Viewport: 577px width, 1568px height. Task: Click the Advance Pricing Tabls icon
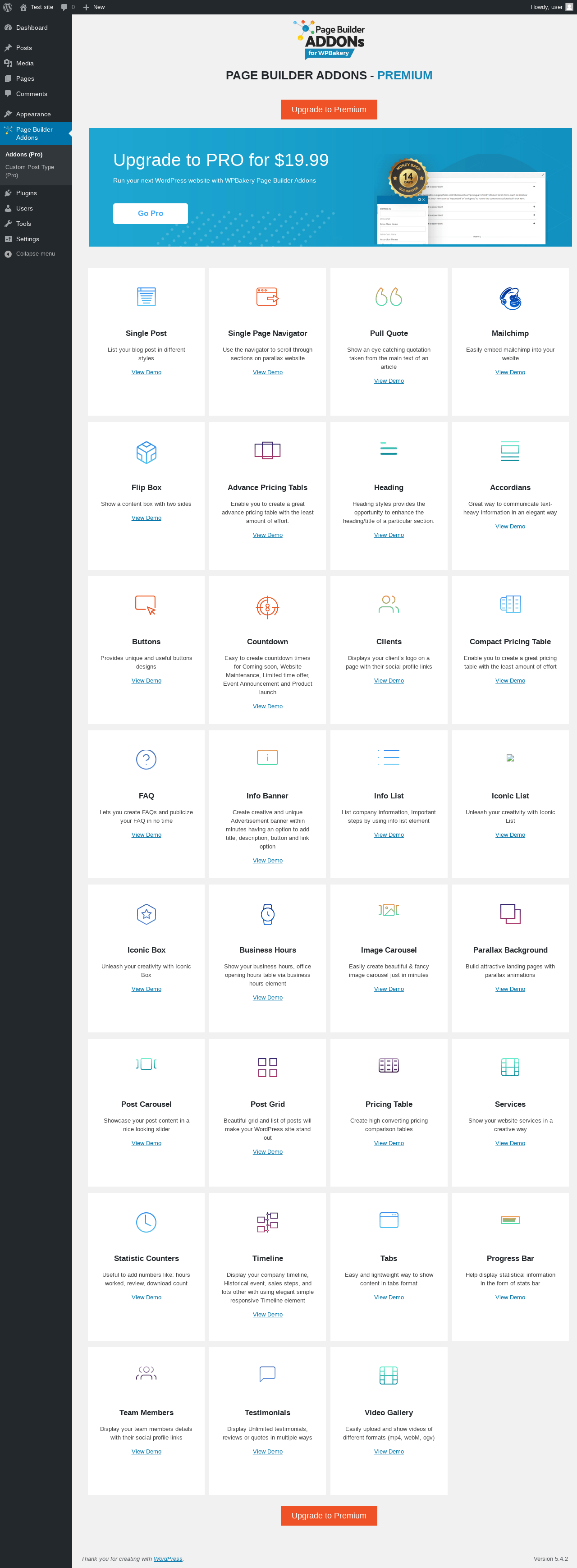point(267,450)
